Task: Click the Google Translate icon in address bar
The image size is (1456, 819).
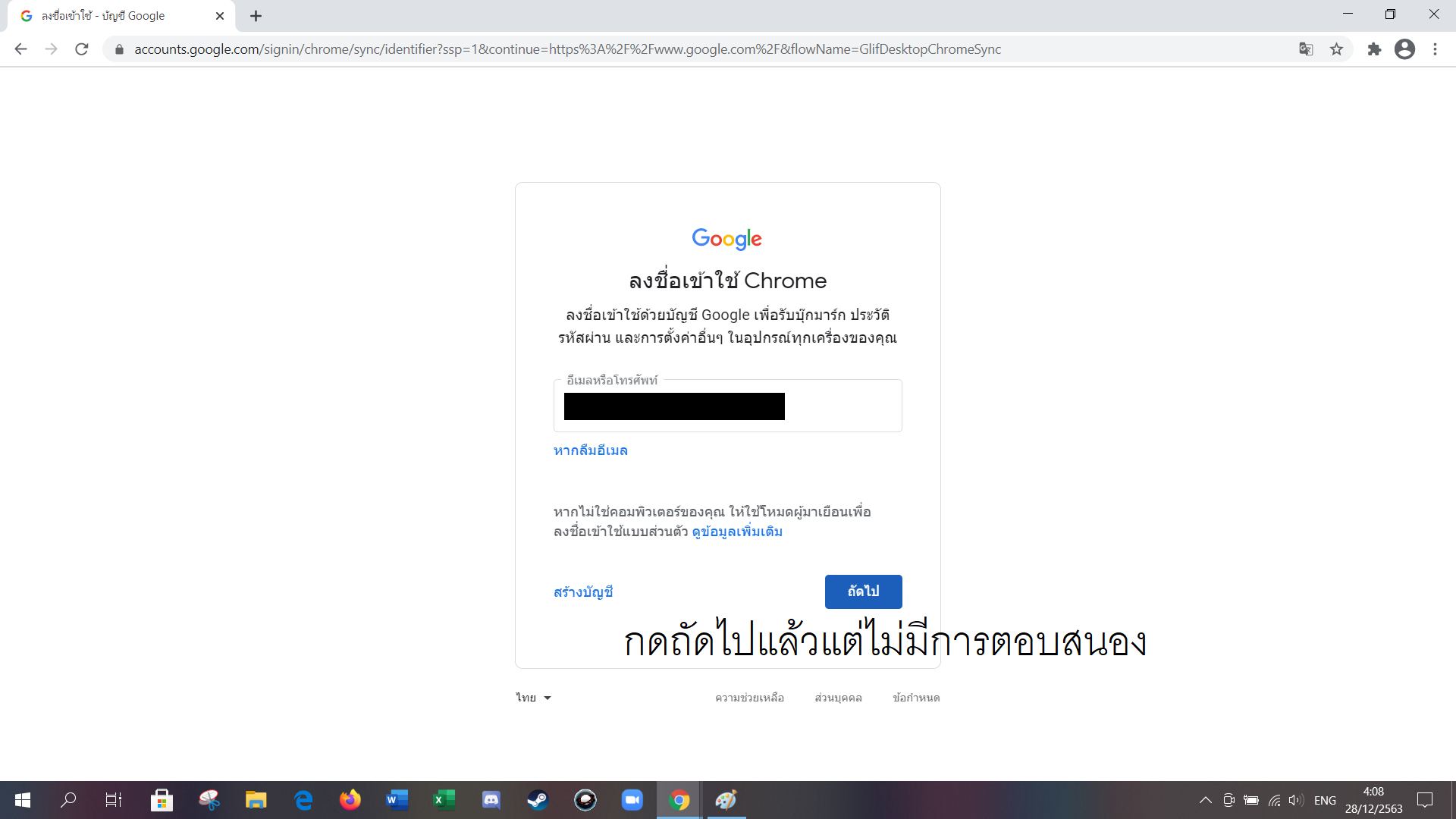Action: coord(1306,49)
